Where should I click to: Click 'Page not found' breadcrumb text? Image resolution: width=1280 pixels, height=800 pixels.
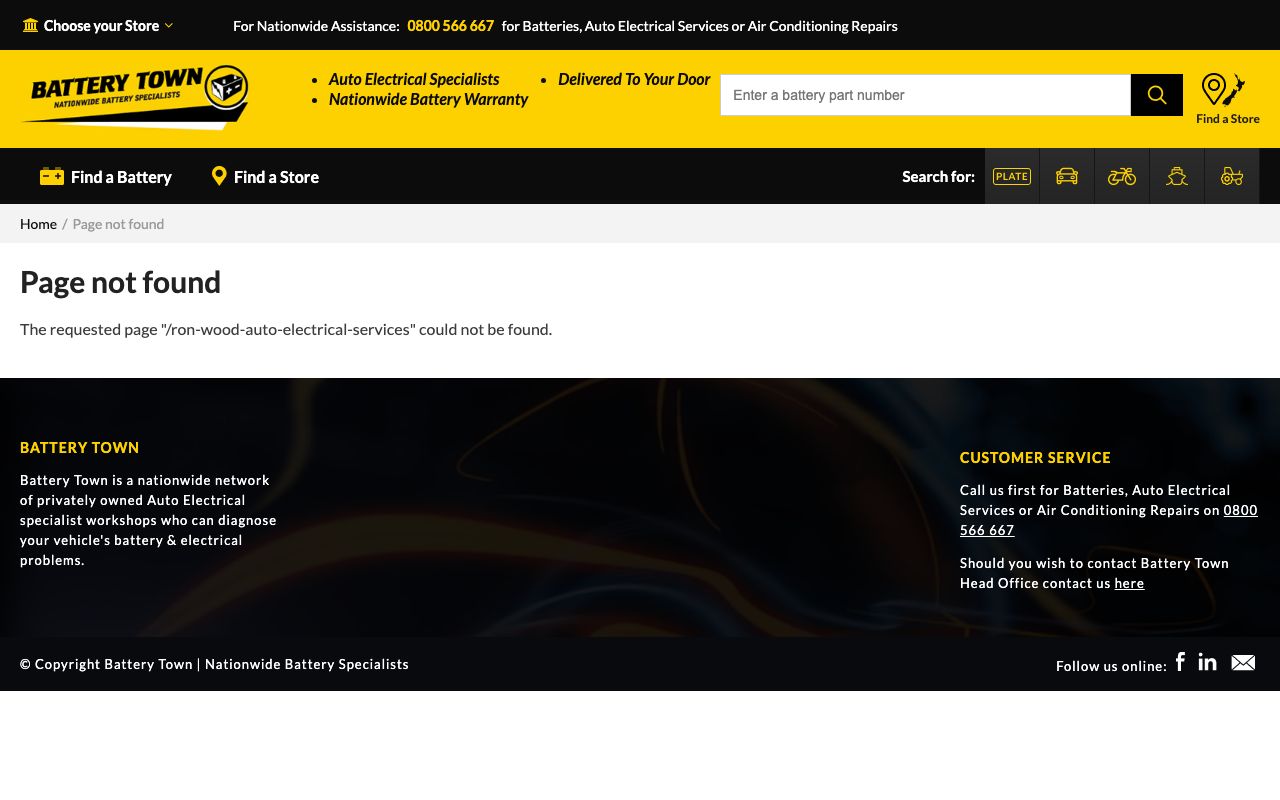point(118,224)
